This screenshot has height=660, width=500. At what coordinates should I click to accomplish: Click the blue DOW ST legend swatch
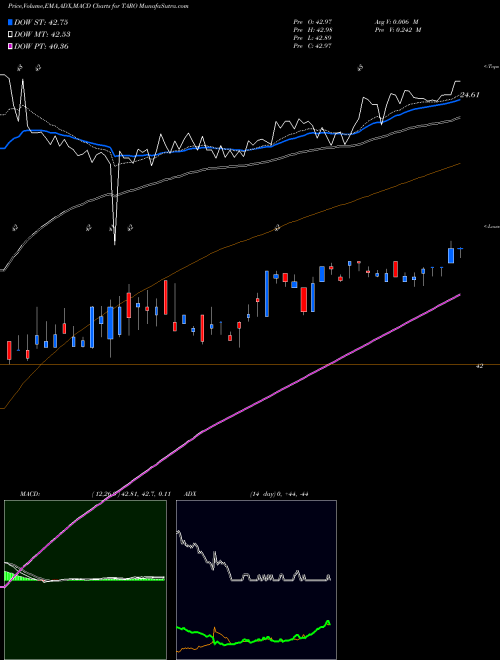coord(11,23)
